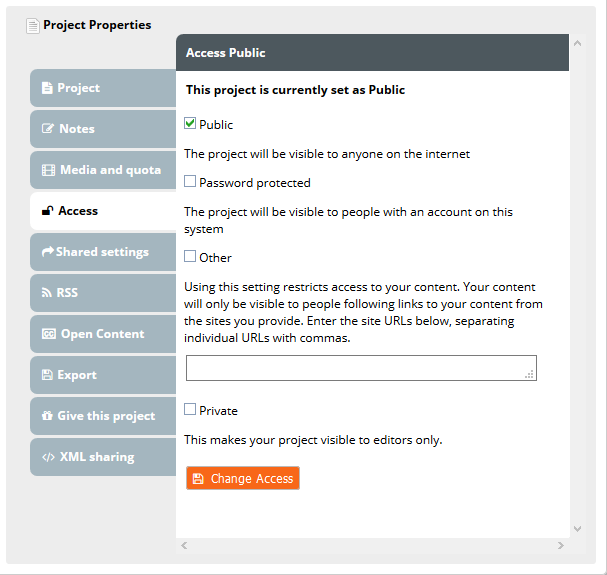Click the vertical scrollbar down arrow

tap(577, 528)
